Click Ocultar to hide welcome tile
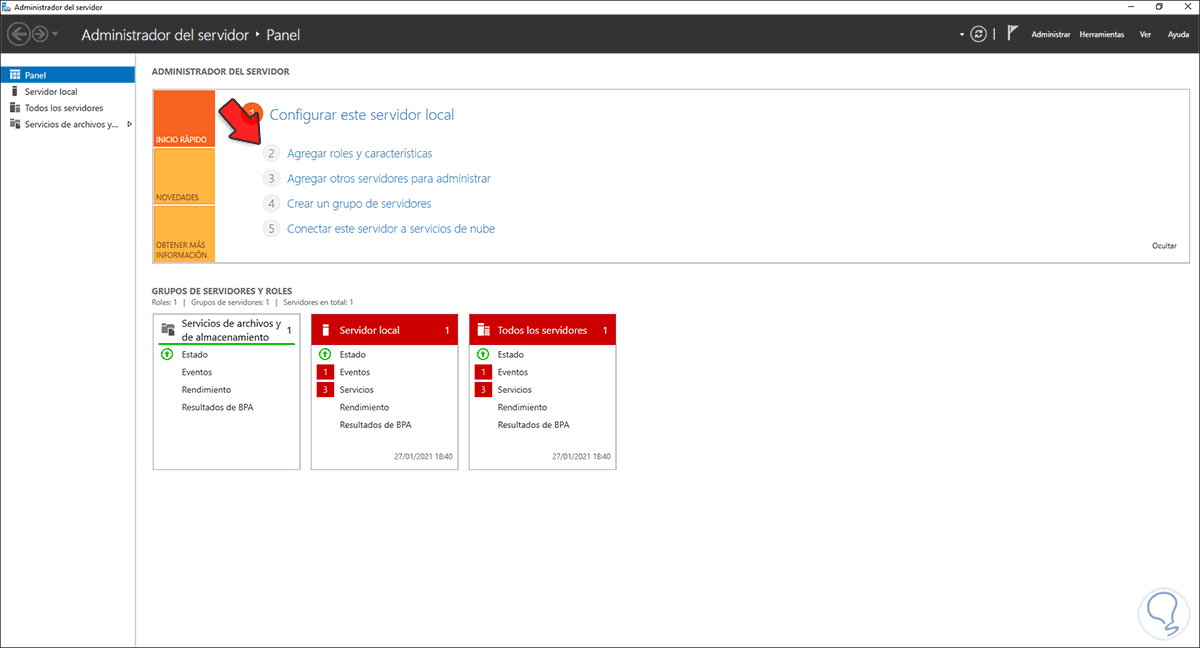This screenshot has height=648, width=1200. (1164, 246)
